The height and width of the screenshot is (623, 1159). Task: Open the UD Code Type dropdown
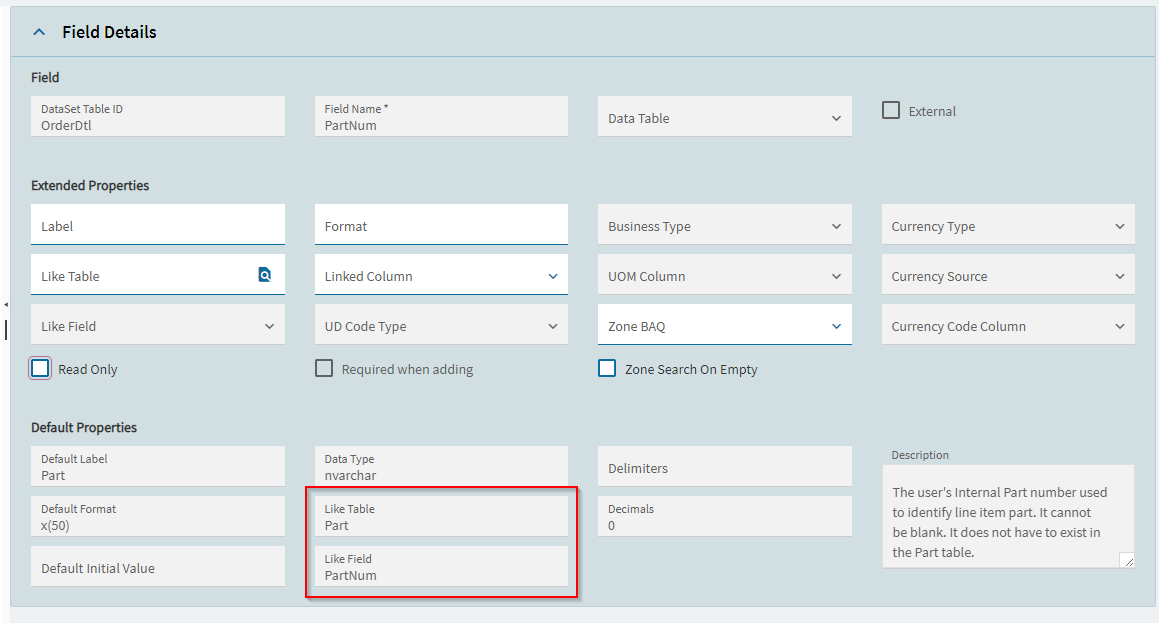[441, 324]
